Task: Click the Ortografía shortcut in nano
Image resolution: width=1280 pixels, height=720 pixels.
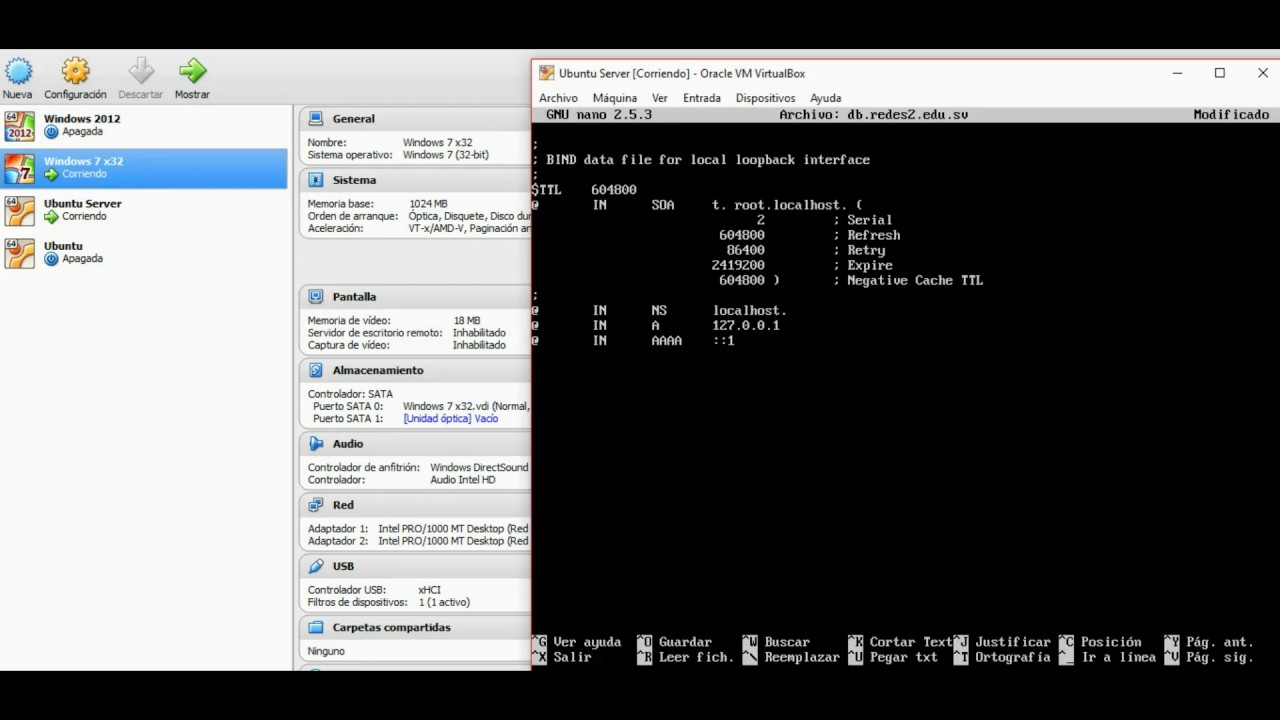Action: pos(1003,657)
